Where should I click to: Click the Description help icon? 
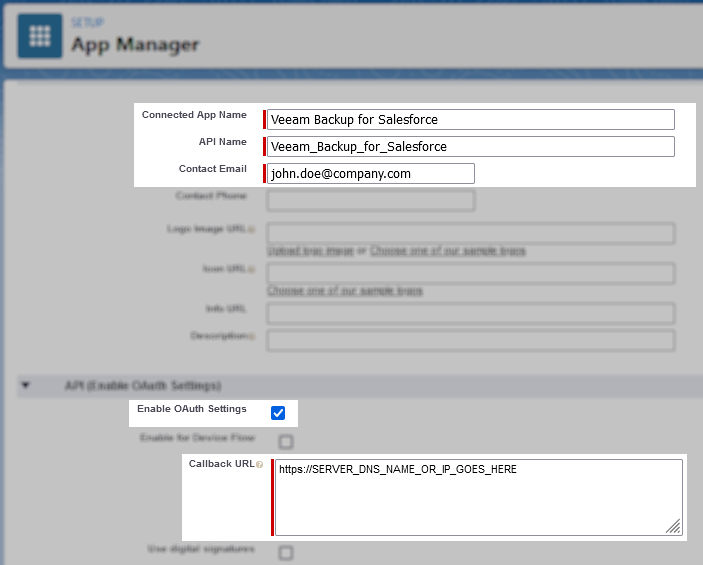click(252, 336)
